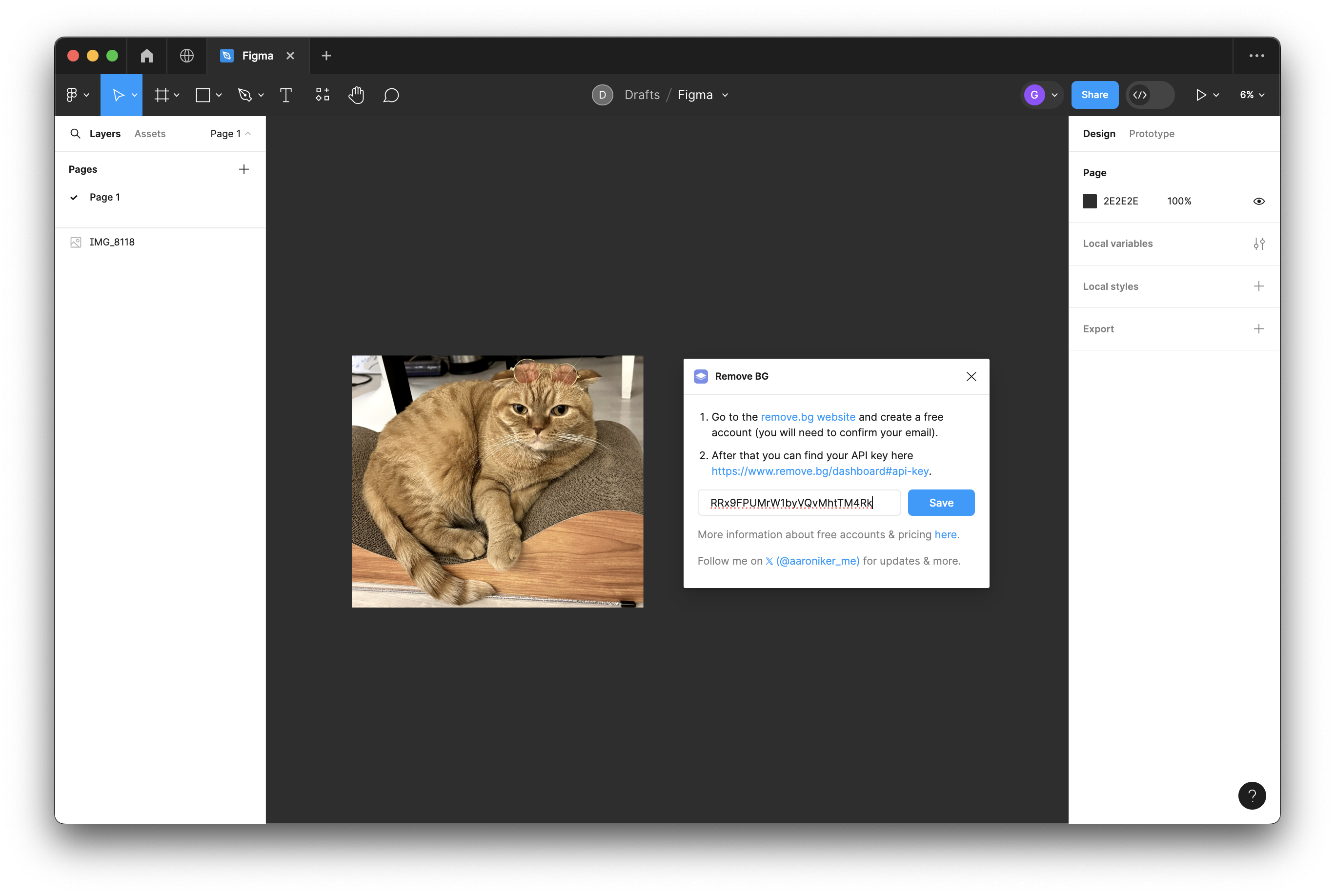Select the Text tool
This screenshot has width=1335, height=896.
click(285, 95)
